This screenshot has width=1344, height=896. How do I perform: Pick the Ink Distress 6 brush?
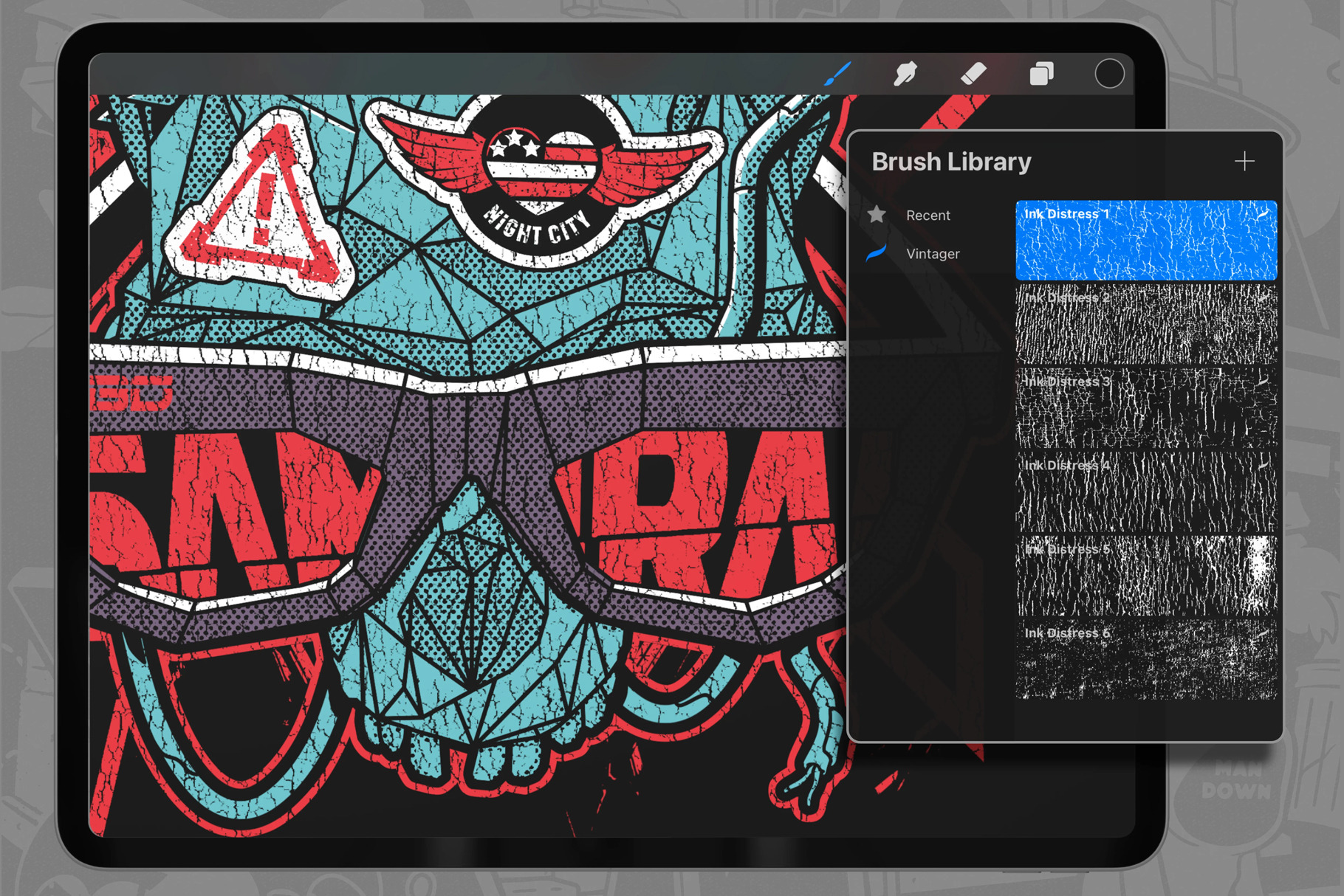1145,660
